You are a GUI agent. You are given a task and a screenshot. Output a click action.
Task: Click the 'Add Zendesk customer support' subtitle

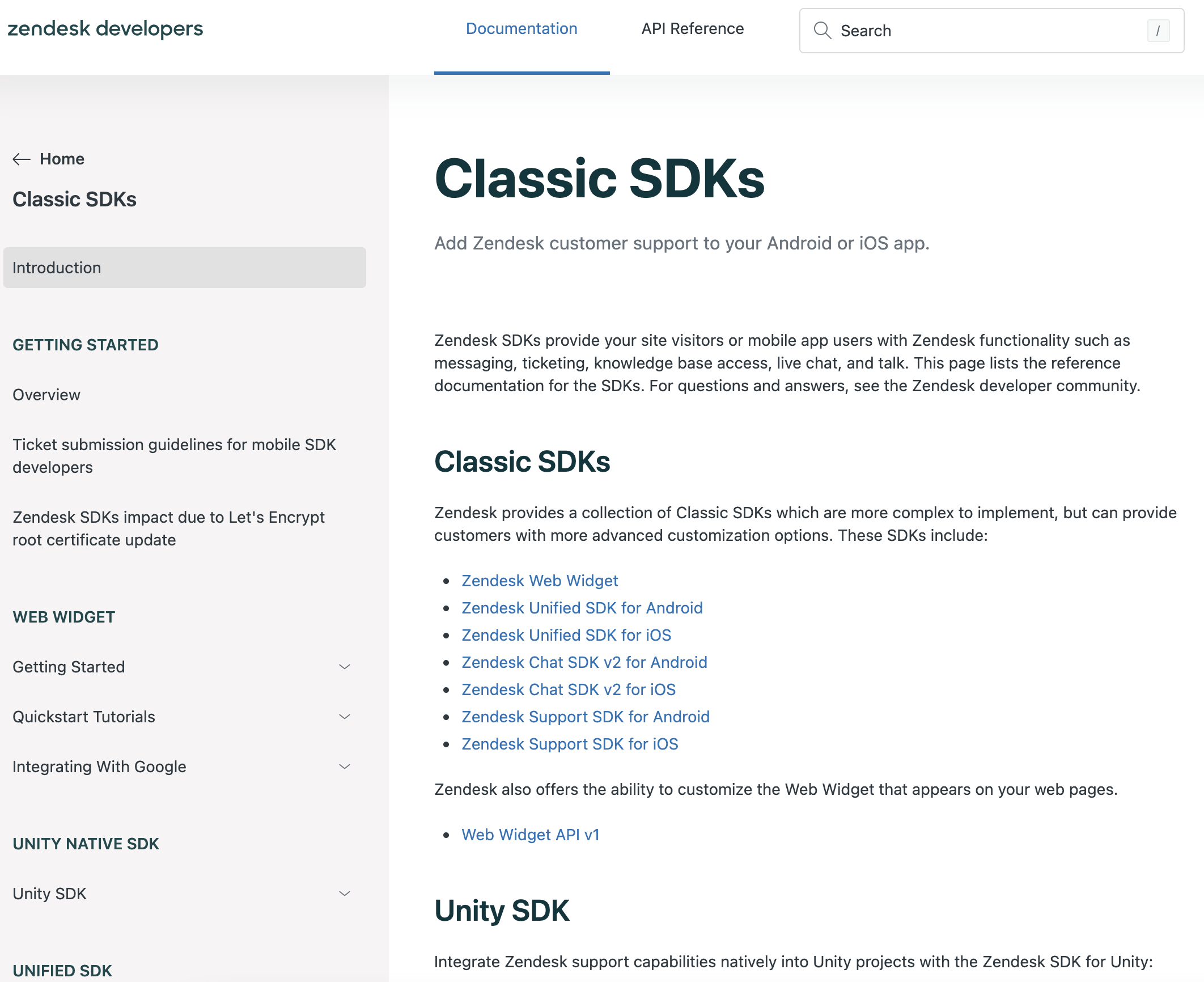682,243
